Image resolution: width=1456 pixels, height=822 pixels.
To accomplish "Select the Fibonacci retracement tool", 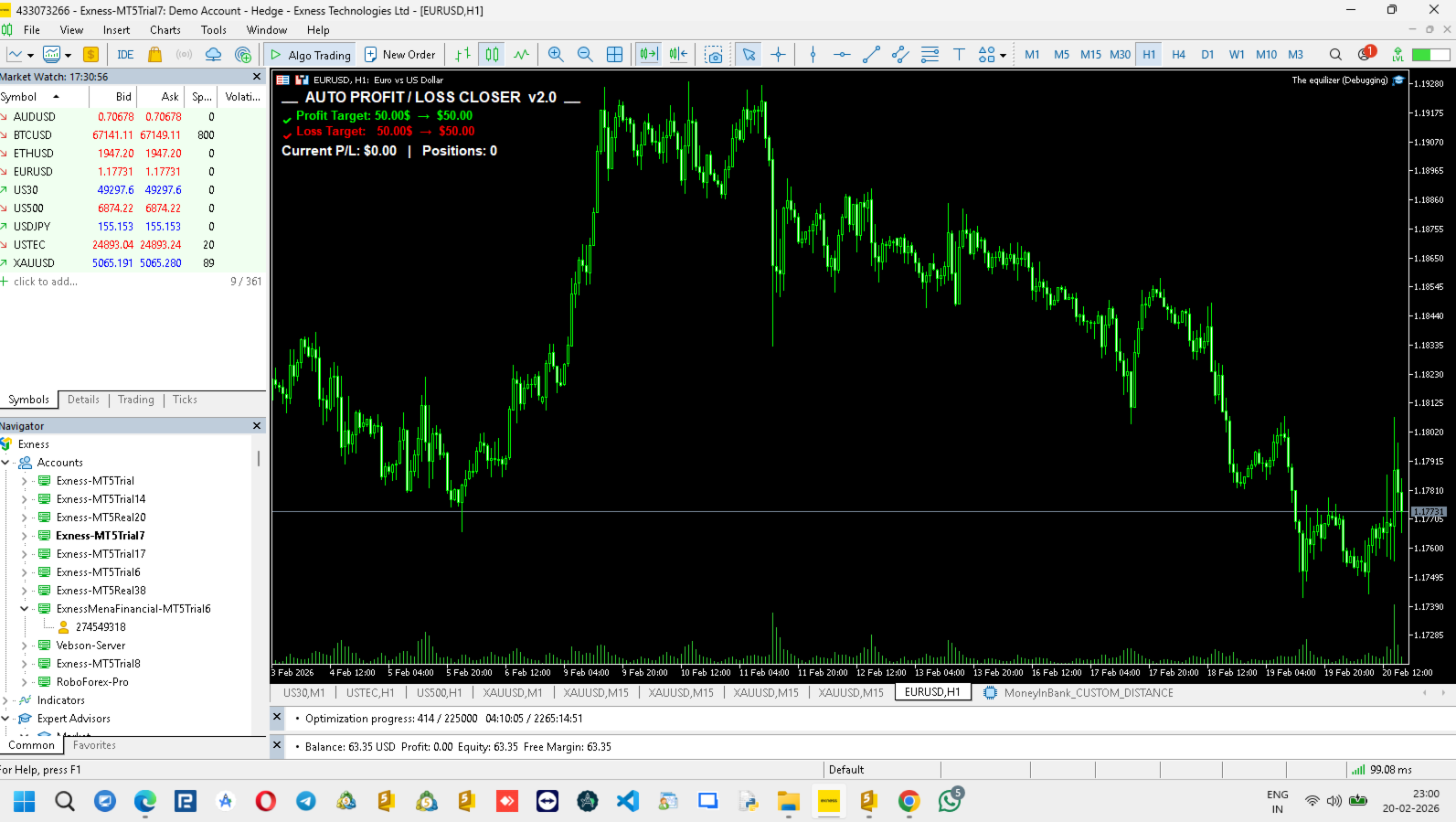I will 930,55.
